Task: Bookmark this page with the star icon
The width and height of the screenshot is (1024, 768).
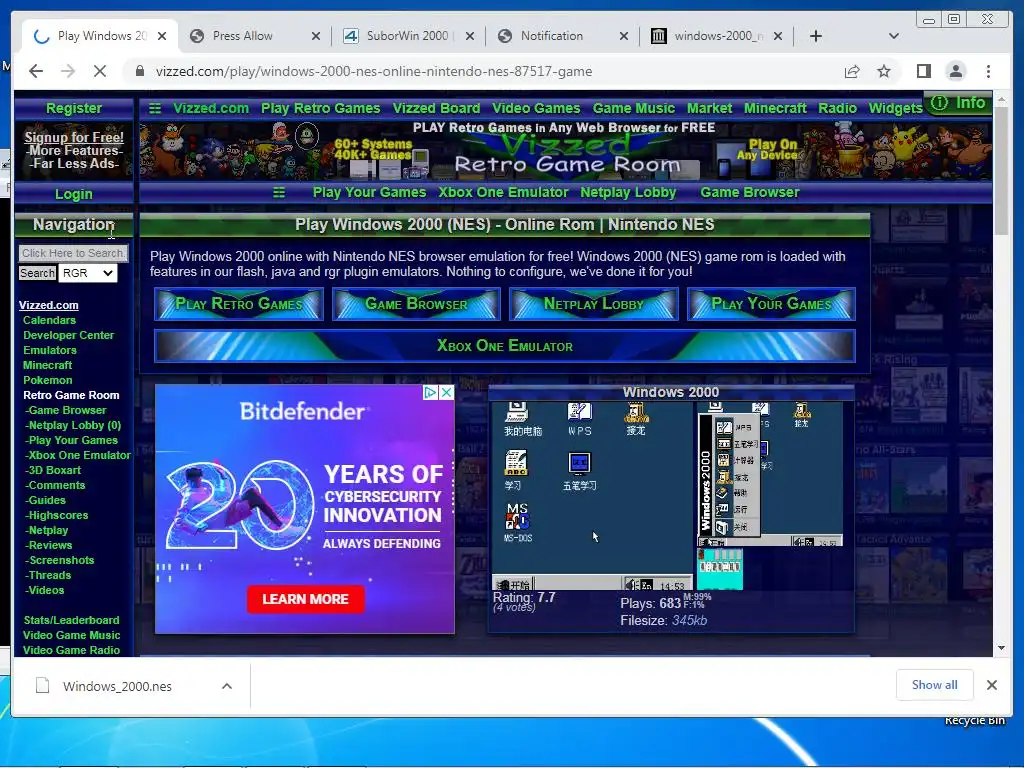Action: click(x=884, y=71)
